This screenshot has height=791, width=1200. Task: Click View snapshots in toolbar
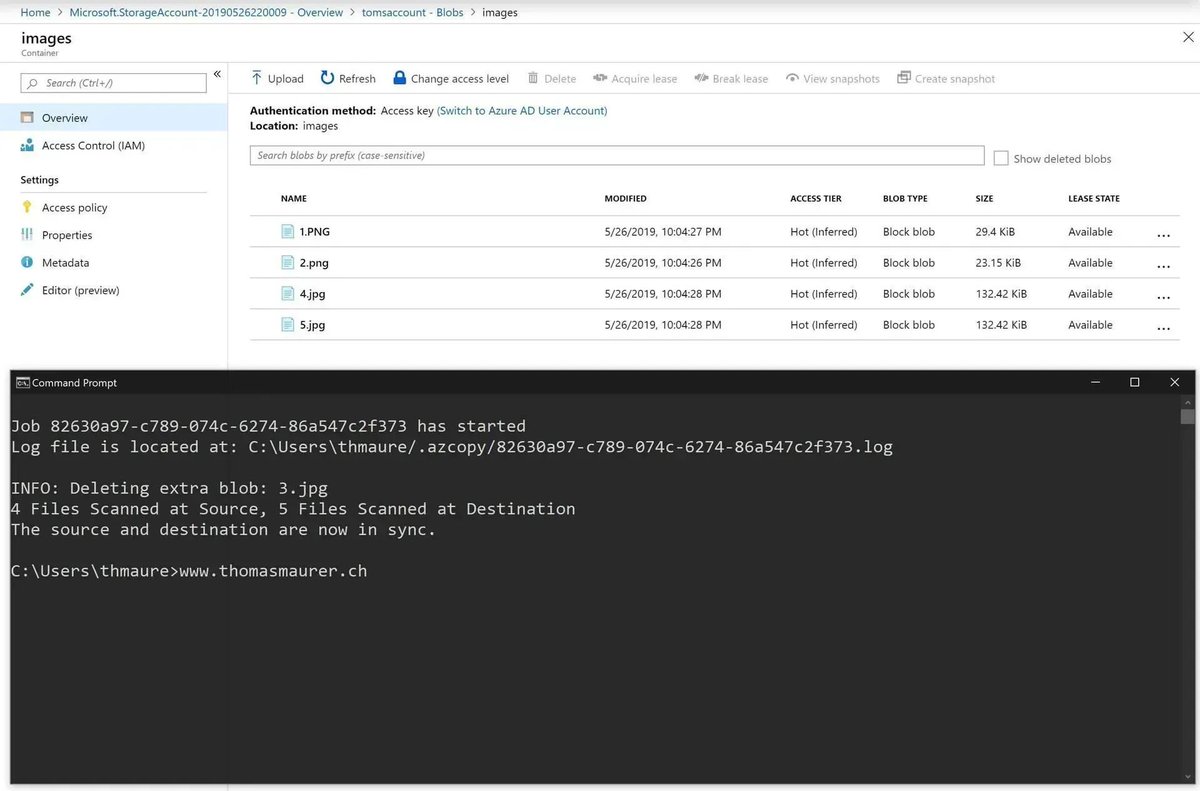click(833, 78)
